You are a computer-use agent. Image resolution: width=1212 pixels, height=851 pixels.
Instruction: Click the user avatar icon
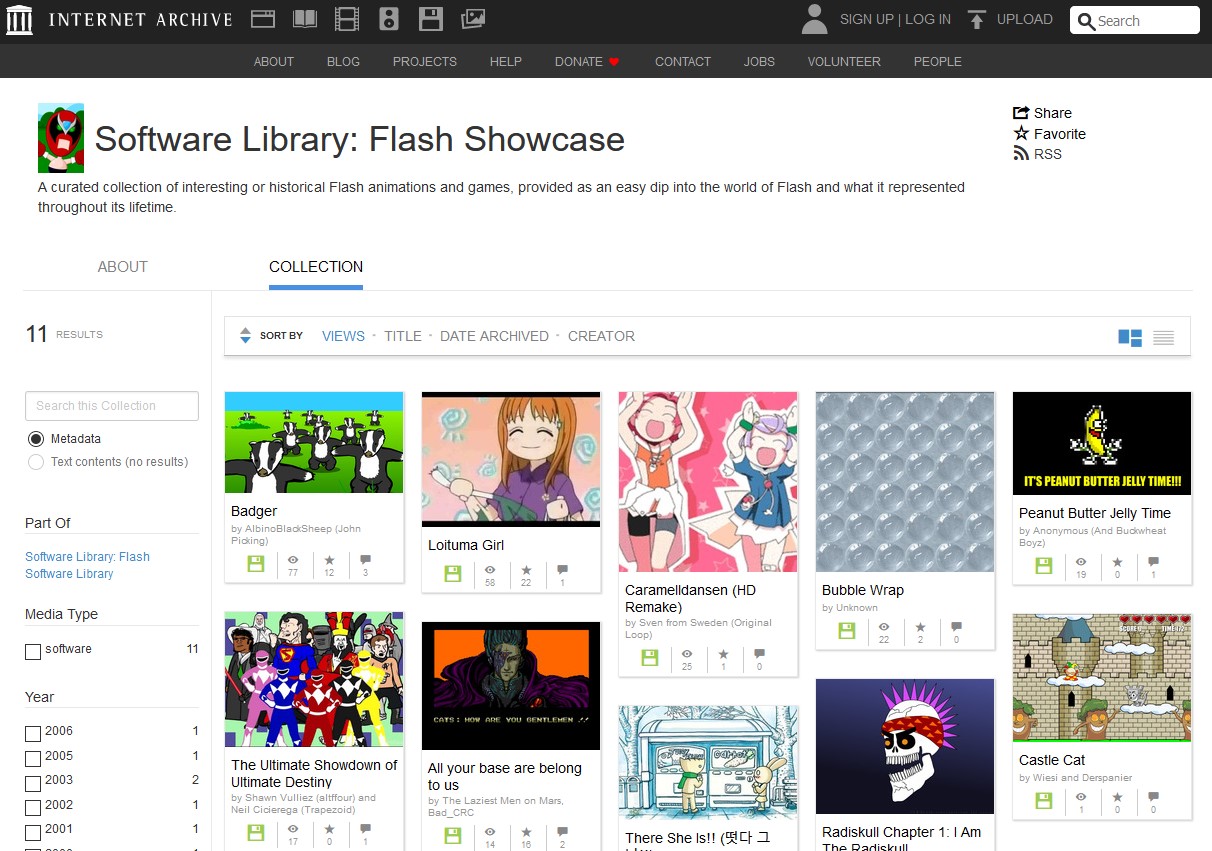tap(815, 19)
